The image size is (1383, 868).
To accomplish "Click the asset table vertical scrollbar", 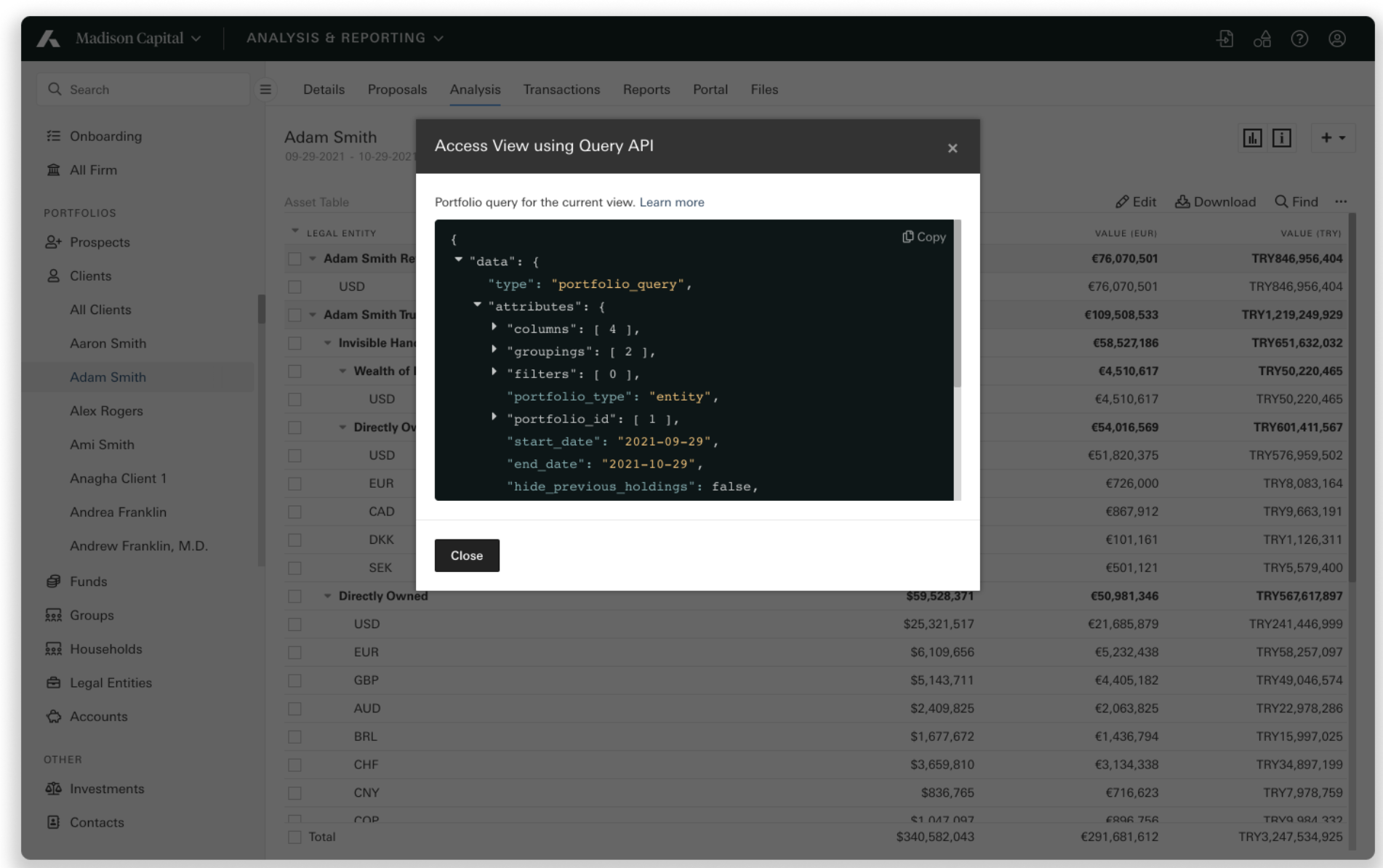I will [1352, 397].
